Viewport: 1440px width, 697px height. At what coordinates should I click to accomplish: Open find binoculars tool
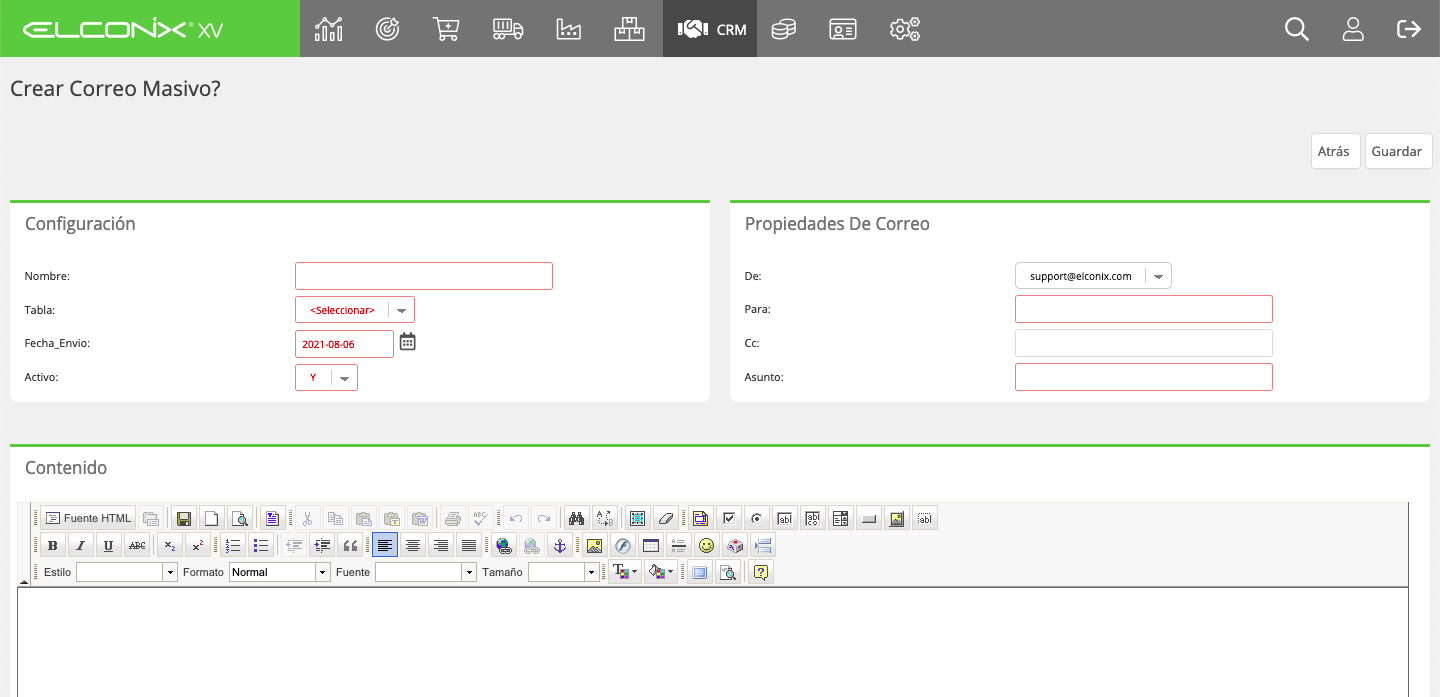(x=576, y=518)
